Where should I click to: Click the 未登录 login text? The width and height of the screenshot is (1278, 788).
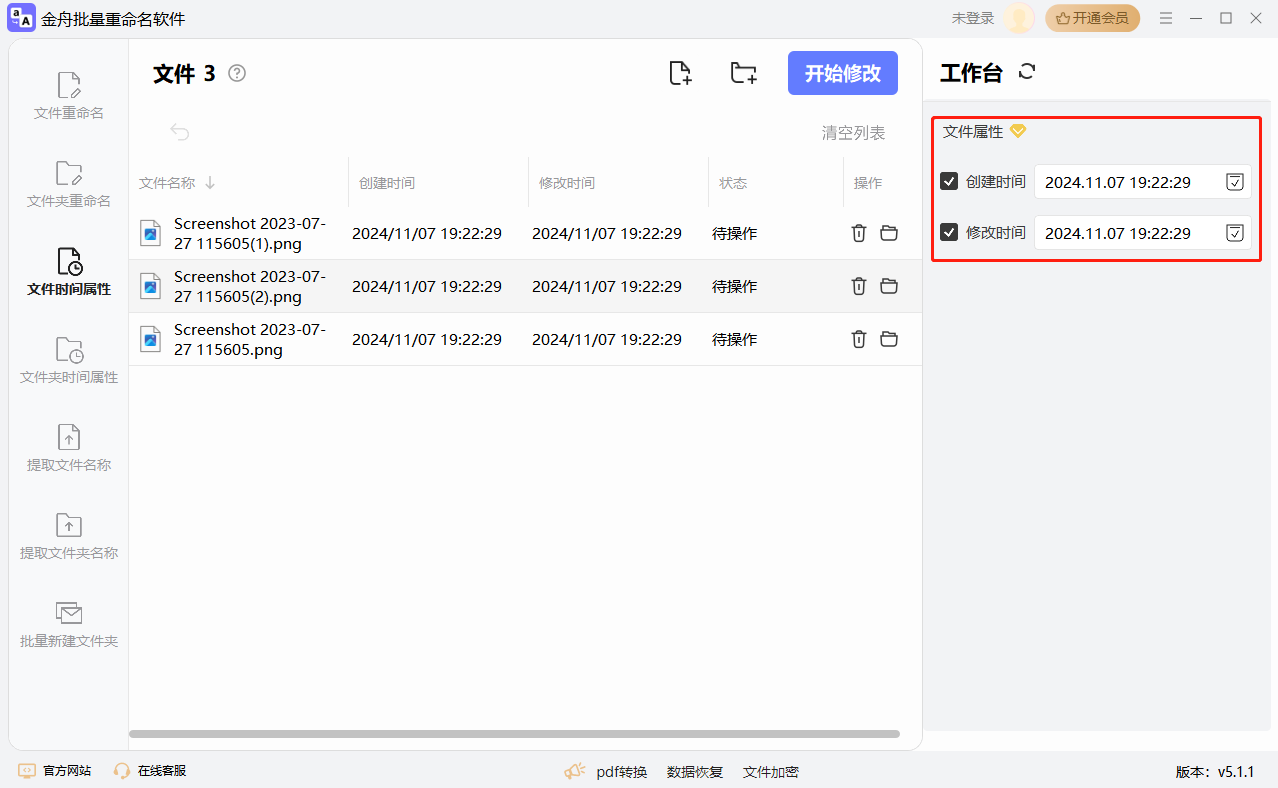pyautogui.click(x=973, y=18)
